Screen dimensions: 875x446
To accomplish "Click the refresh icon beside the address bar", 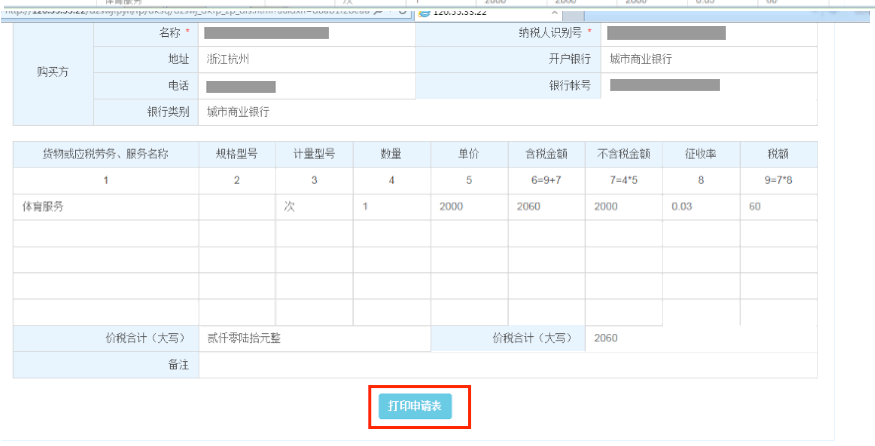I will [x=402, y=12].
